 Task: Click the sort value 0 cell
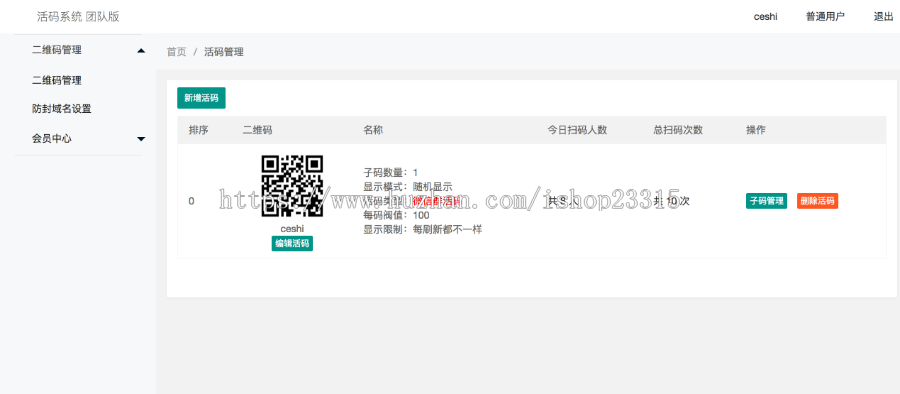192,201
